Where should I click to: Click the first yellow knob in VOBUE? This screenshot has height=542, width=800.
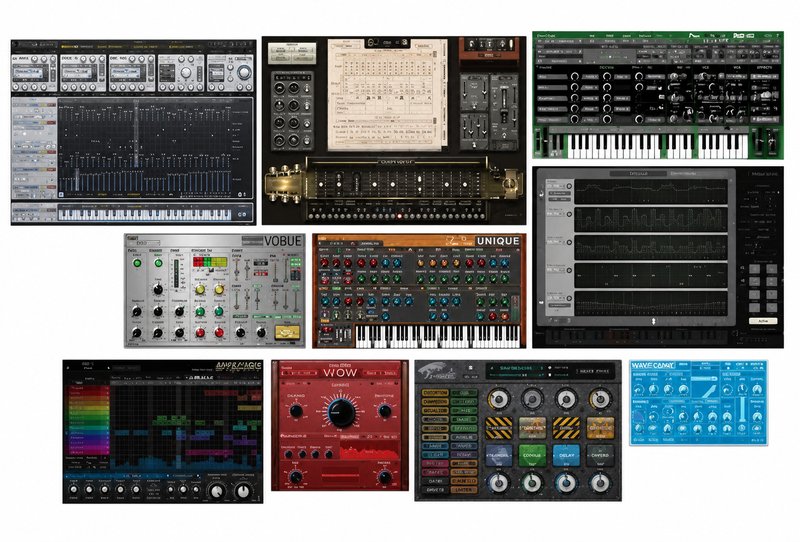coord(200,289)
